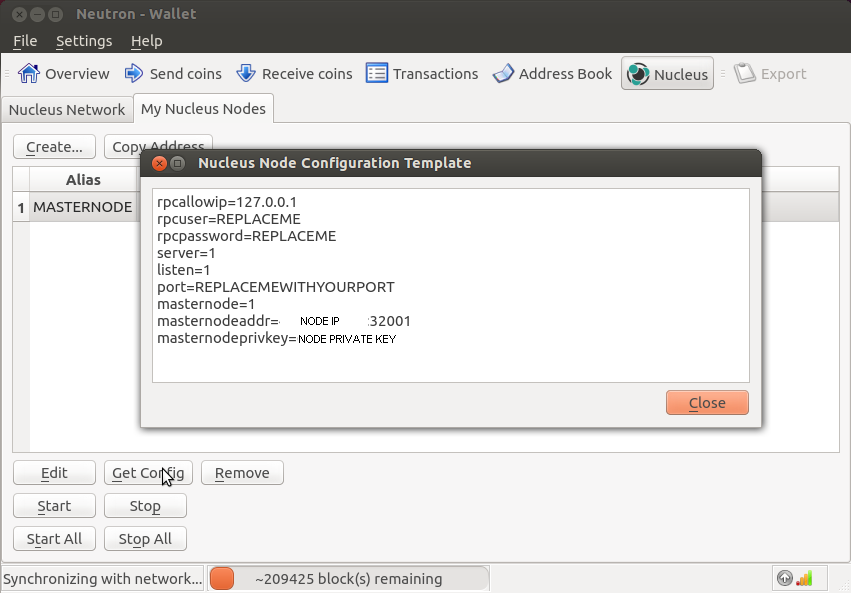Open the File menu
The height and width of the screenshot is (593, 851).
click(x=25, y=41)
